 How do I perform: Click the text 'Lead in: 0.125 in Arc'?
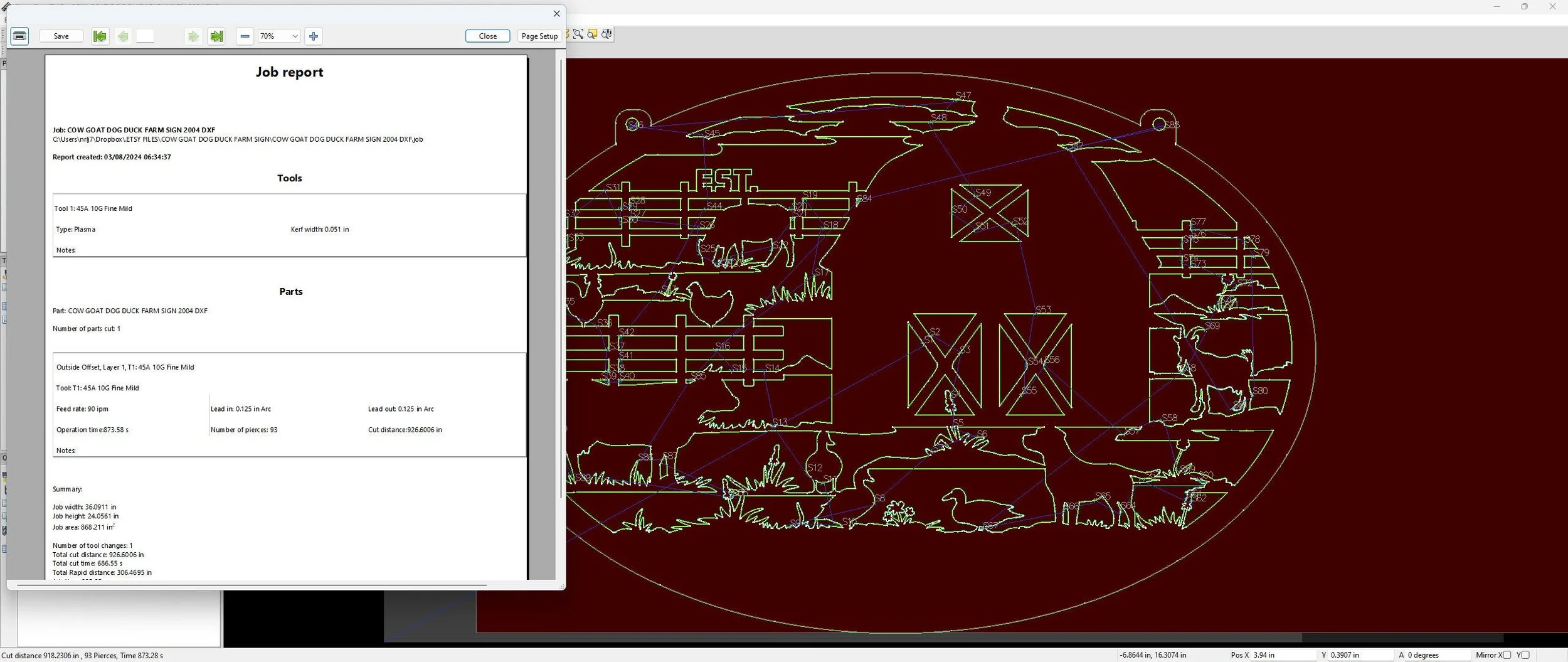click(x=241, y=408)
